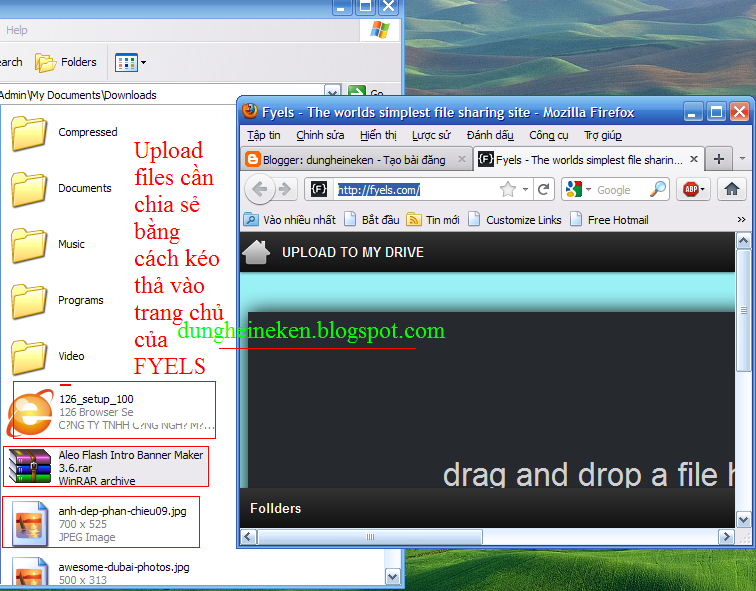Click the Views icon in the Explorer toolbar
The height and width of the screenshot is (591, 756).
coord(126,63)
